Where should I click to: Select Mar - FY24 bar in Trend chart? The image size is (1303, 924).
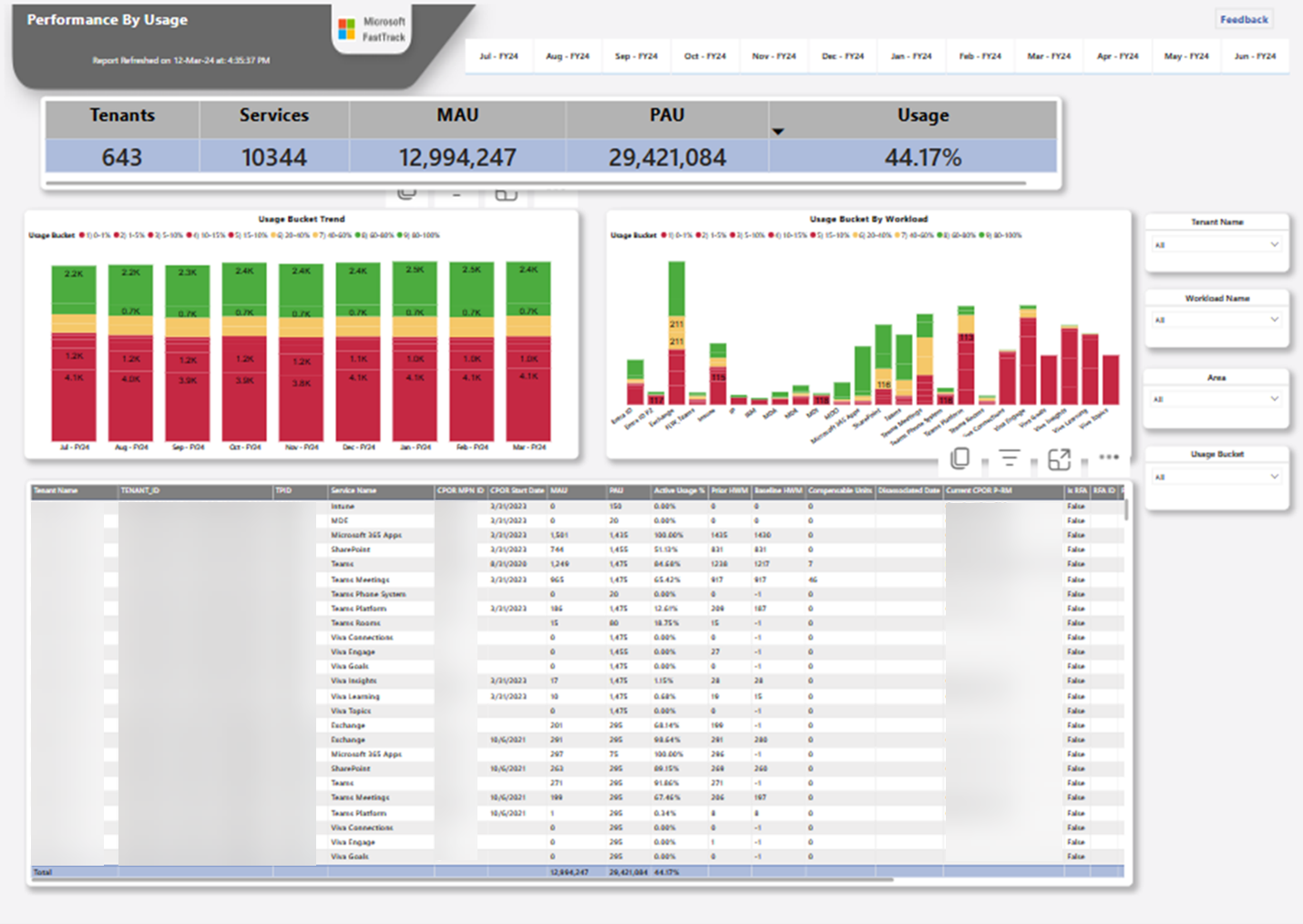tap(528, 352)
